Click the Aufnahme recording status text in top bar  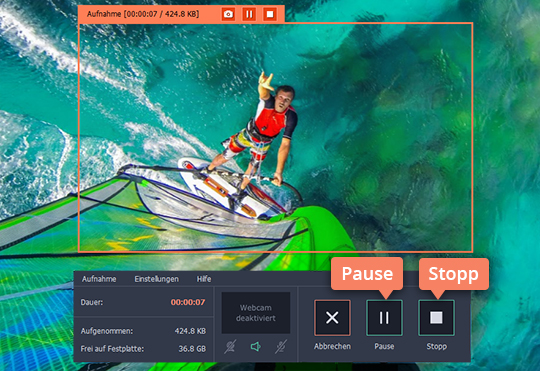point(143,14)
